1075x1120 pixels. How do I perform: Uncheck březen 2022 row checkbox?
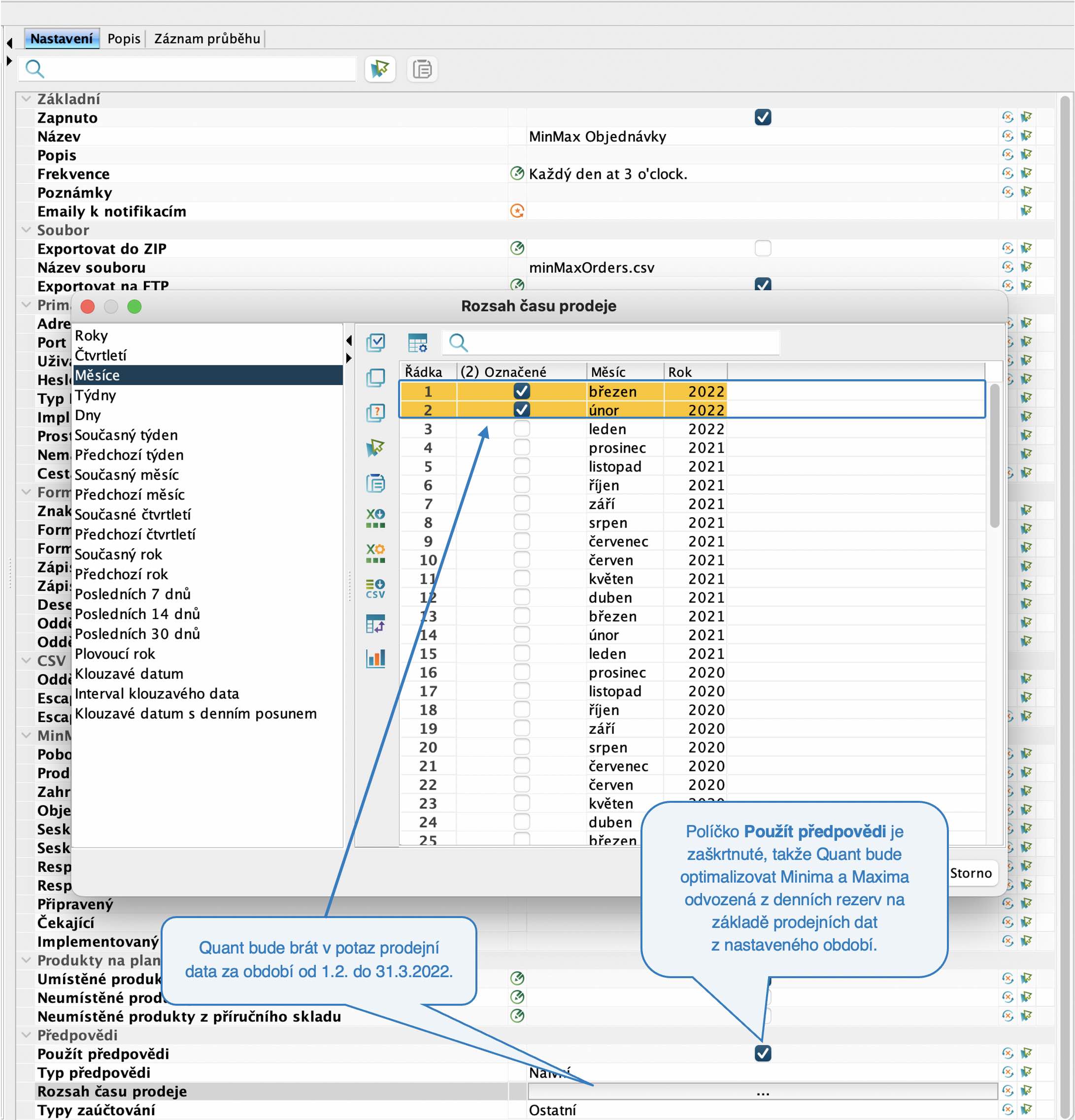(522, 391)
